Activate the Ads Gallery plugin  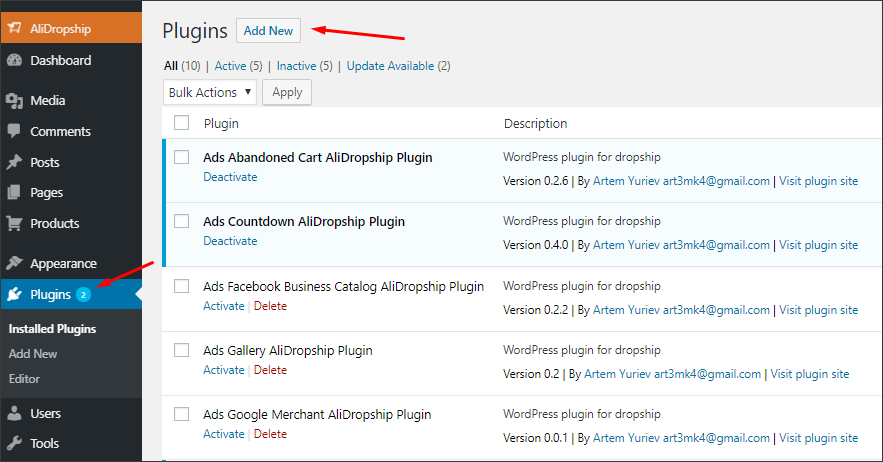[x=224, y=370]
